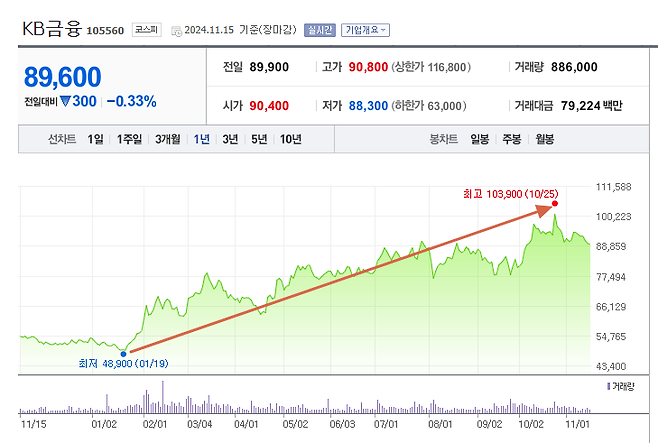Screen dimensions: 658x443
Task: Select the 1일 line chart period
Action: (95, 139)
